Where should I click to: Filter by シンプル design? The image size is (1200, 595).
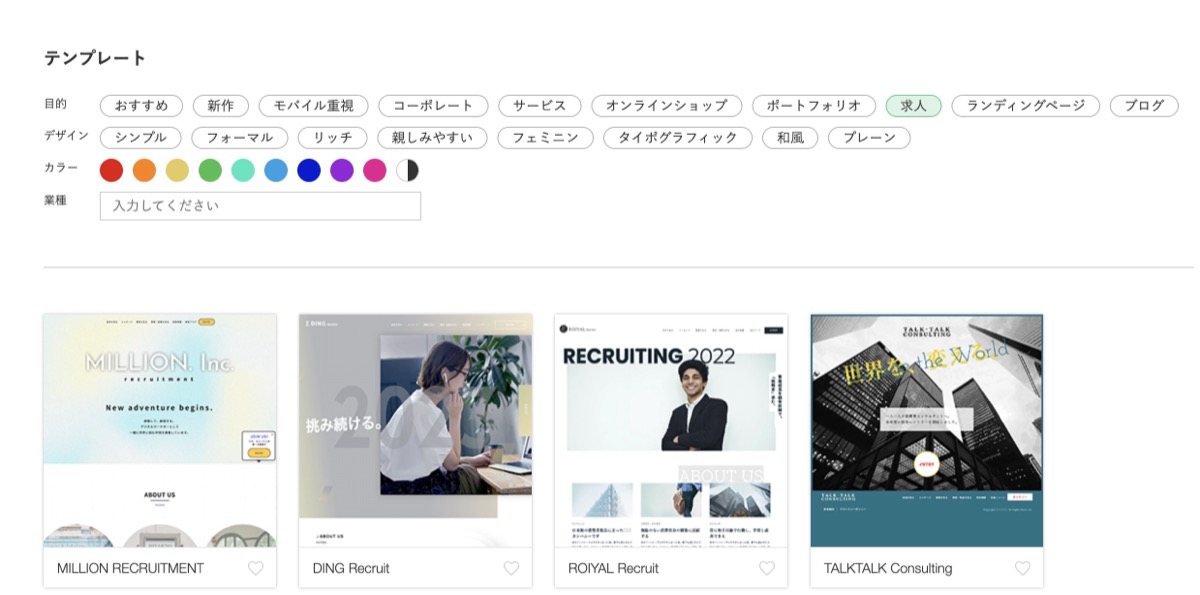(x=141, y=138)
